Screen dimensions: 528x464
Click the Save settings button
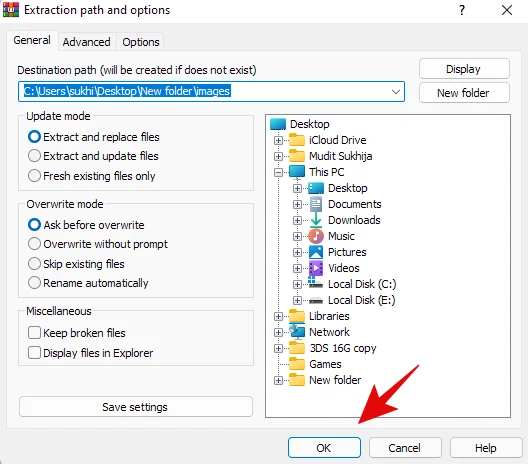[136, 407]
